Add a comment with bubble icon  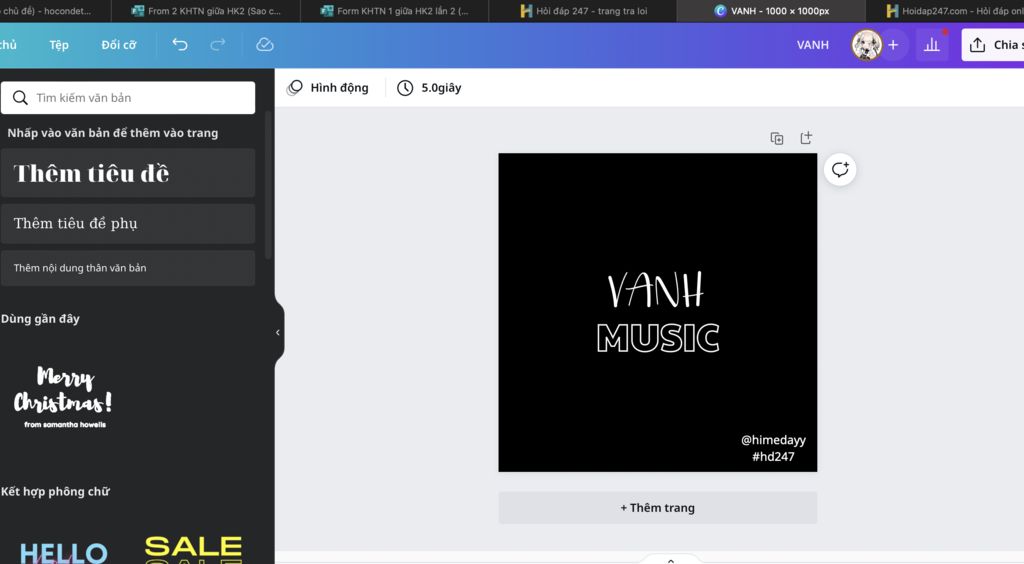pyautogui.click(x=840, y=170)
